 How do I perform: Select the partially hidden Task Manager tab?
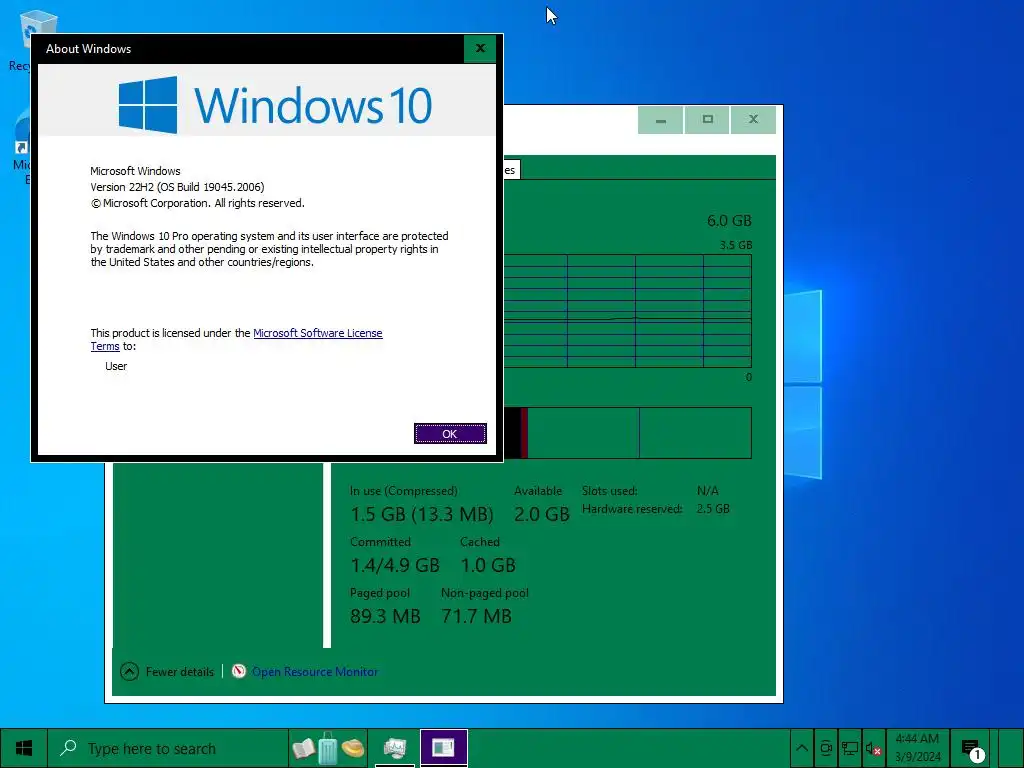point(511,170)
